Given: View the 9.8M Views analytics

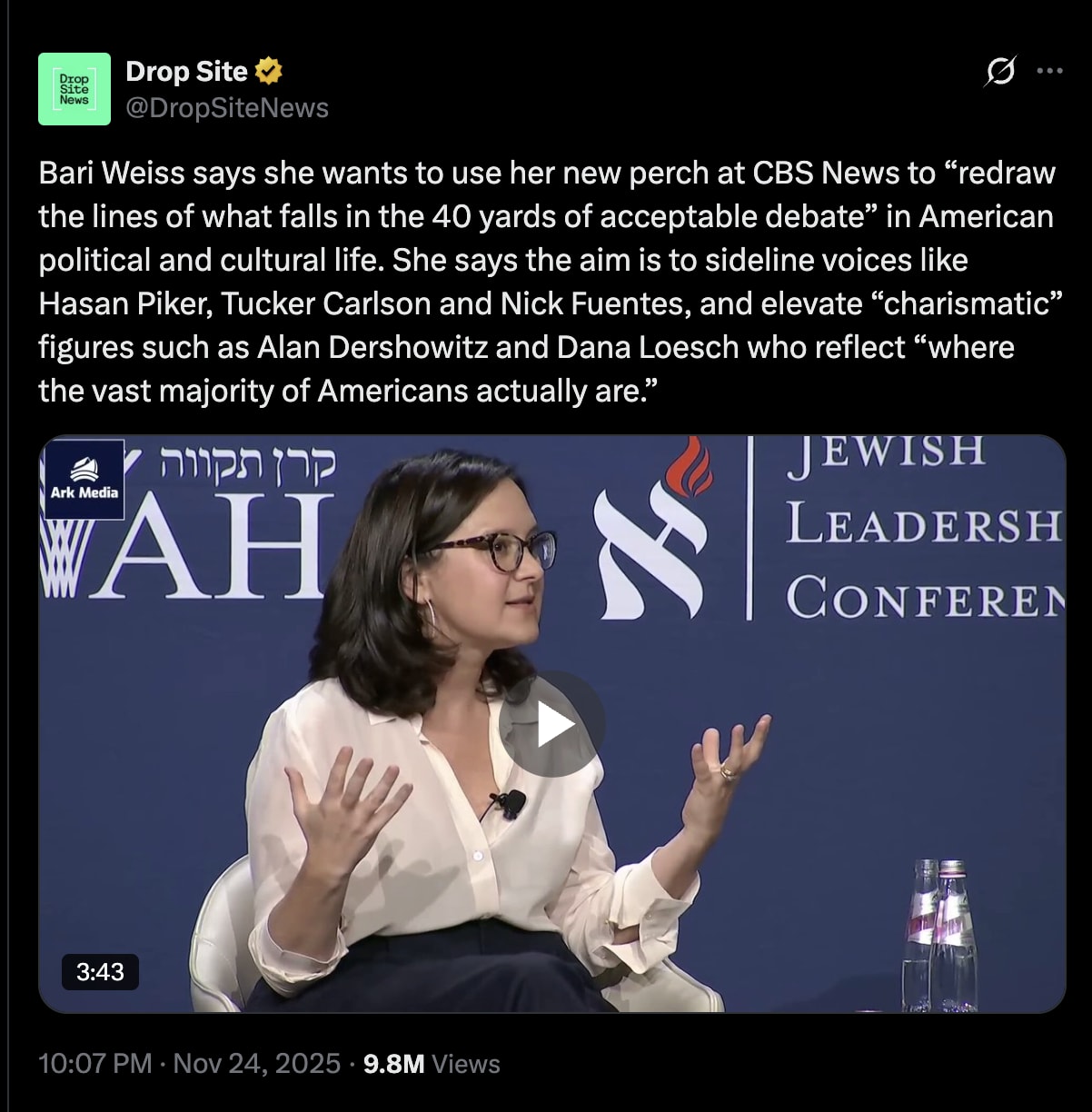Looking at the screenshot, I should click(x=432, y=1063).
